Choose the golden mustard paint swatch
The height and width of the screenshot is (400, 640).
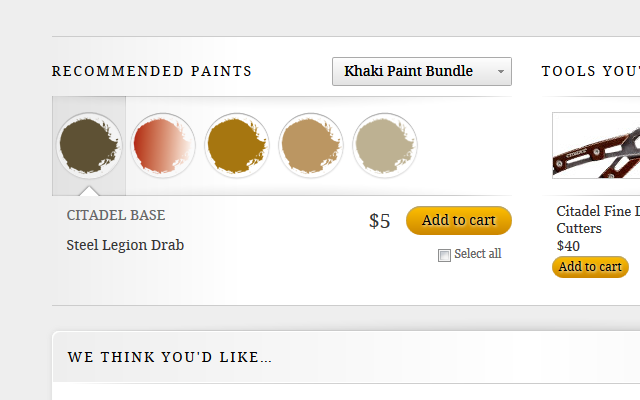click(237, 145)
